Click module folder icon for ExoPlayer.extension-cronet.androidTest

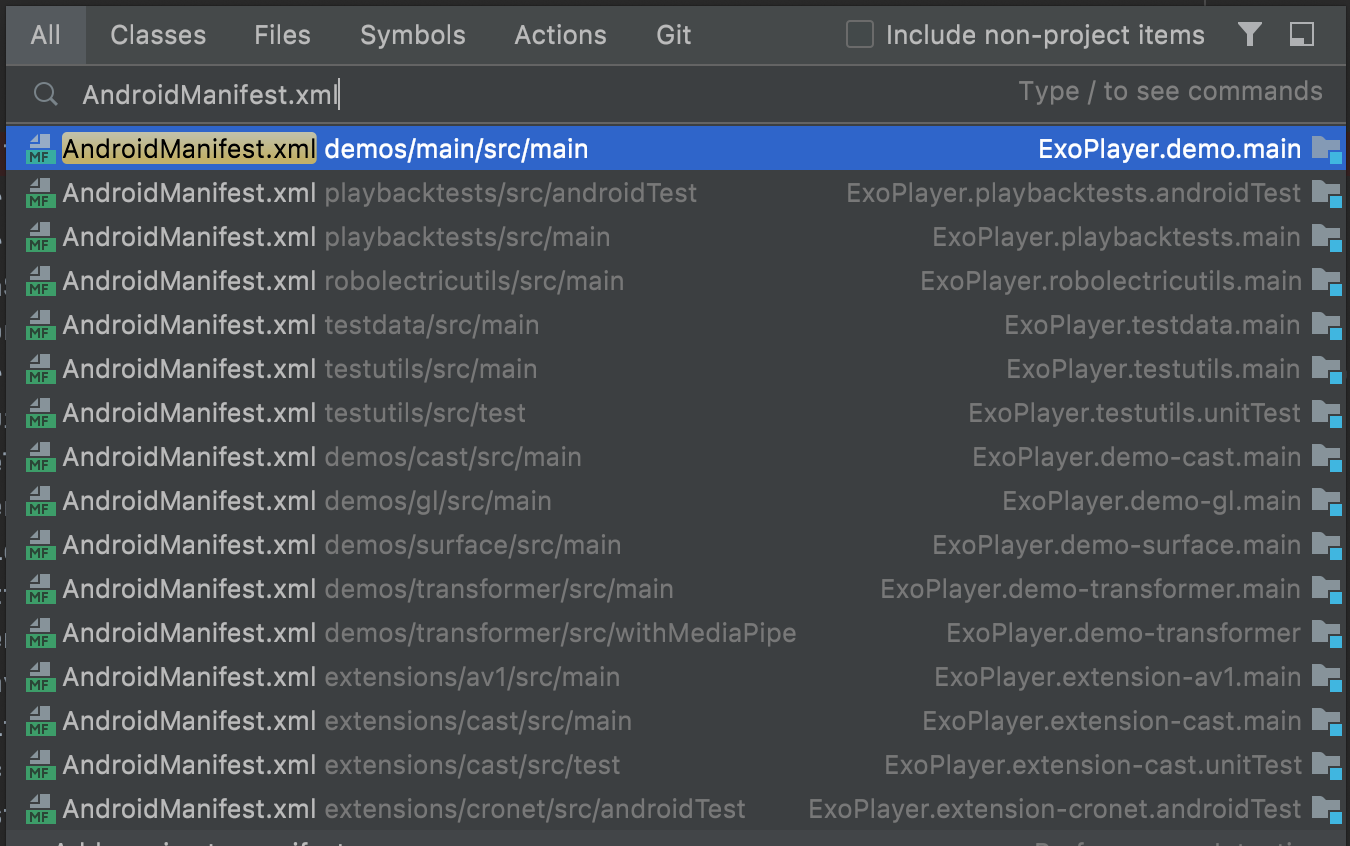click(x=1326, y=810)
